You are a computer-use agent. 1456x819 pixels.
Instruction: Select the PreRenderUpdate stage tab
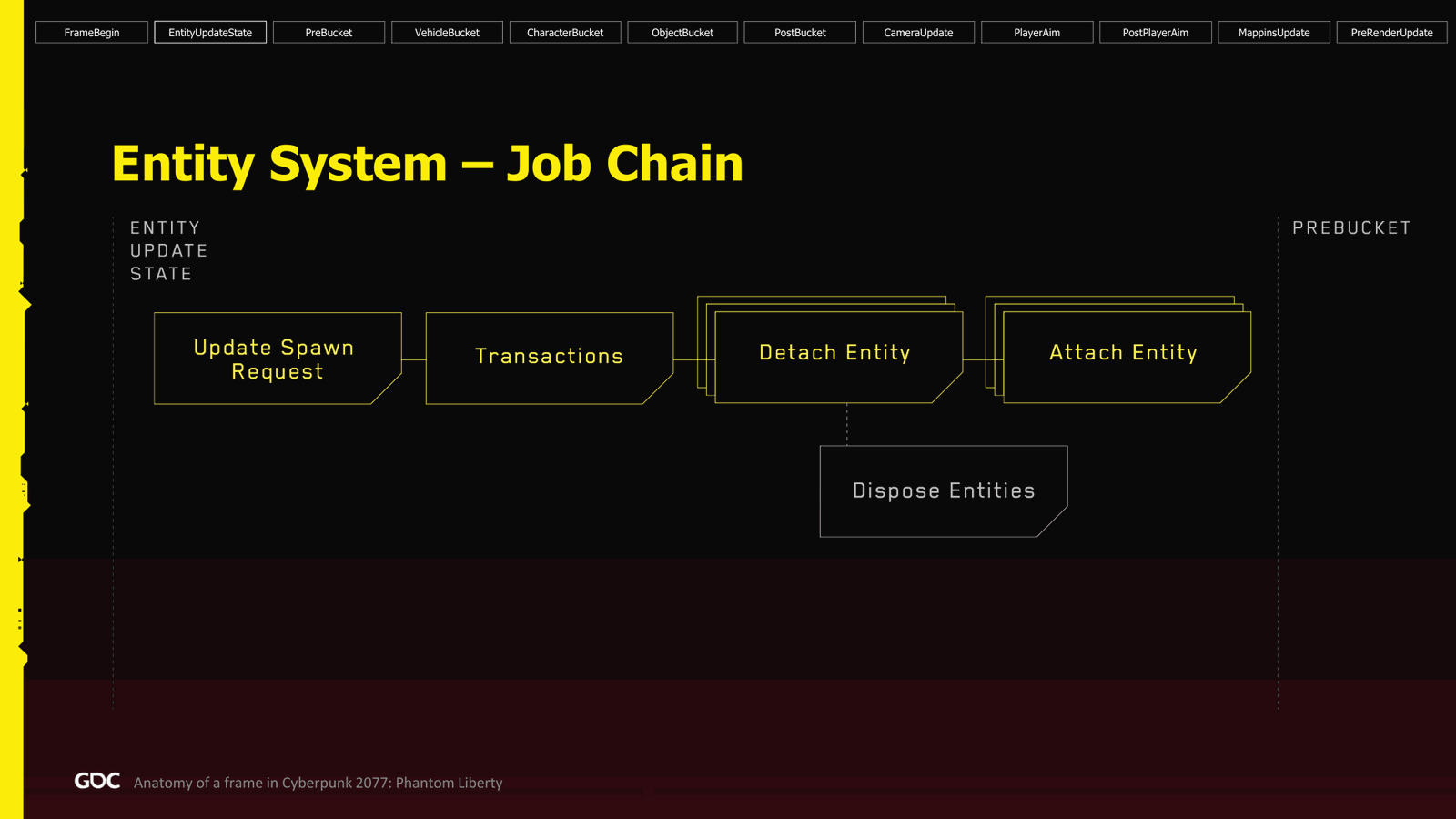[1391, 33]
